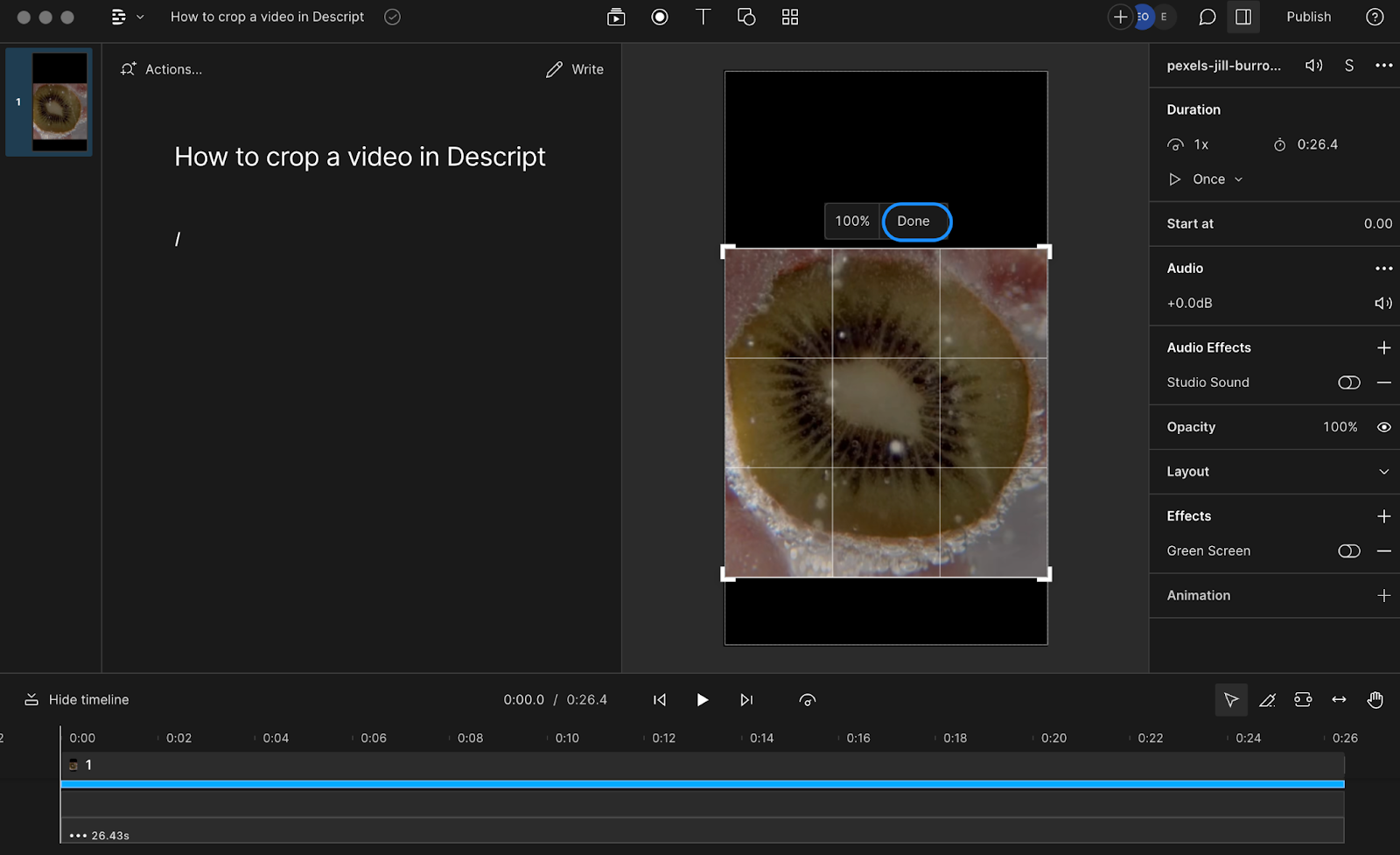The image size is (1400, 855).
Task: Click the Publish button
Action: coord(1308,17)
